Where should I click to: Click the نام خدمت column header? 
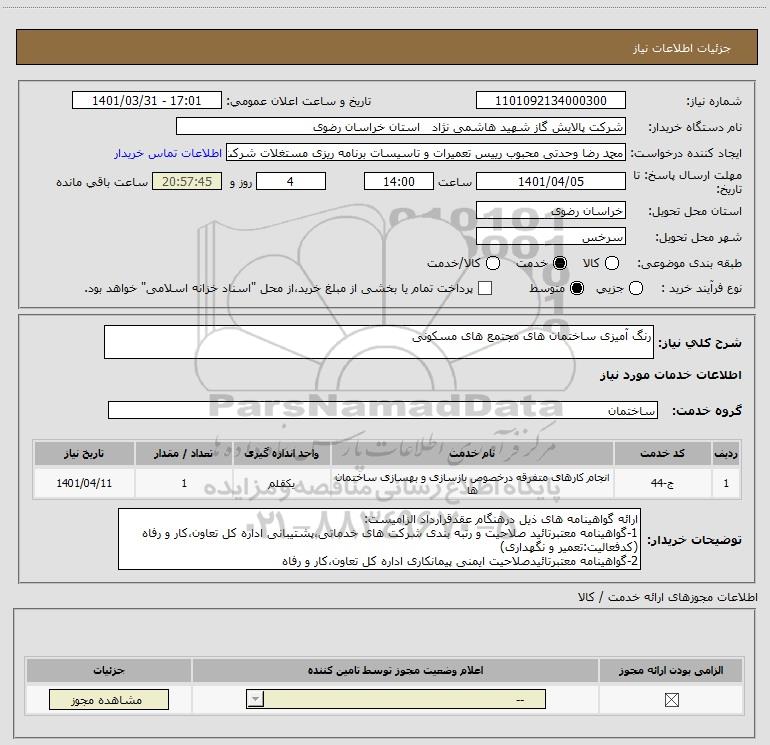pyautogui.click(x=472, y=453)
